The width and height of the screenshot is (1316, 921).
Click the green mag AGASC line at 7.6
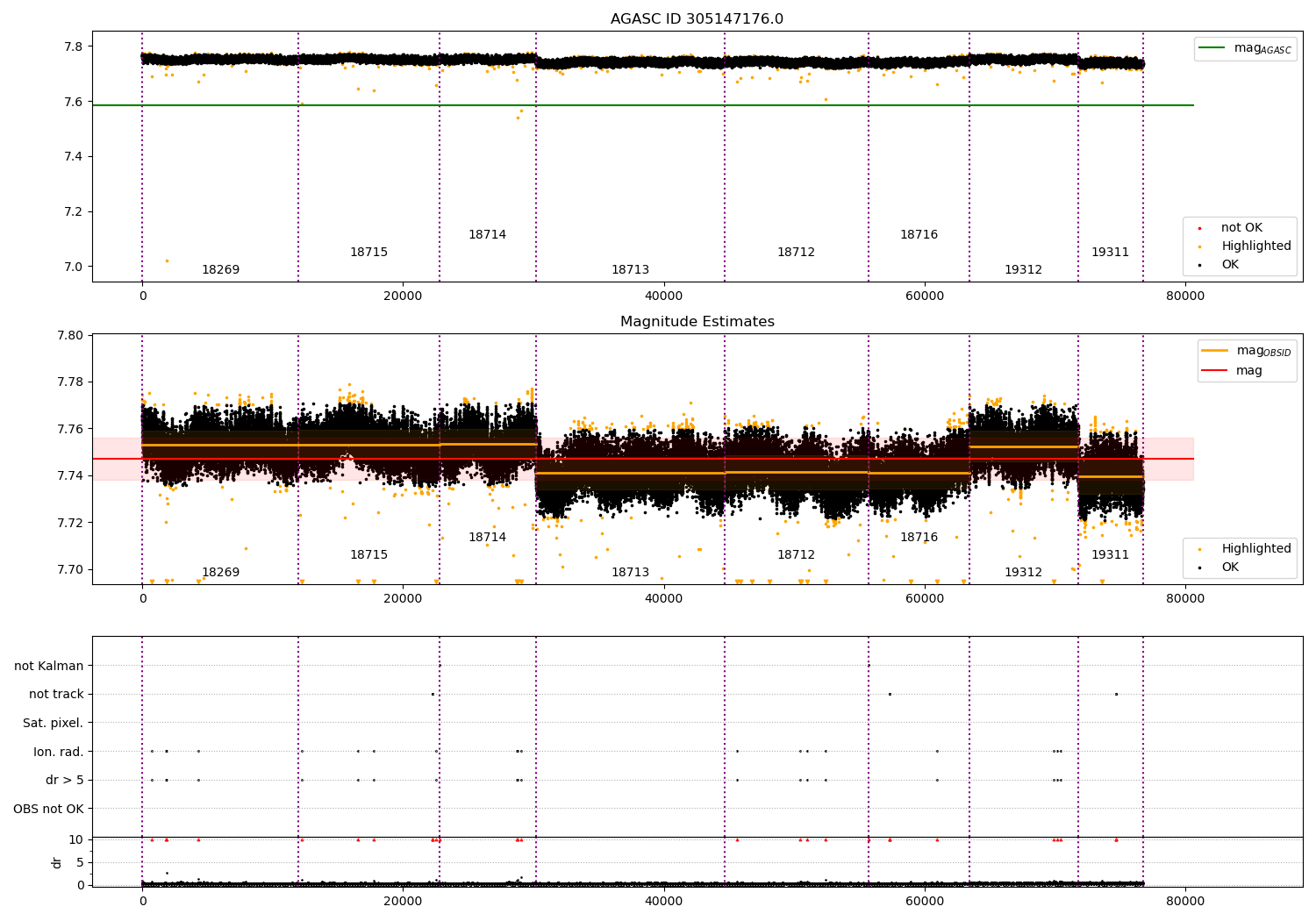click(643, 105)
